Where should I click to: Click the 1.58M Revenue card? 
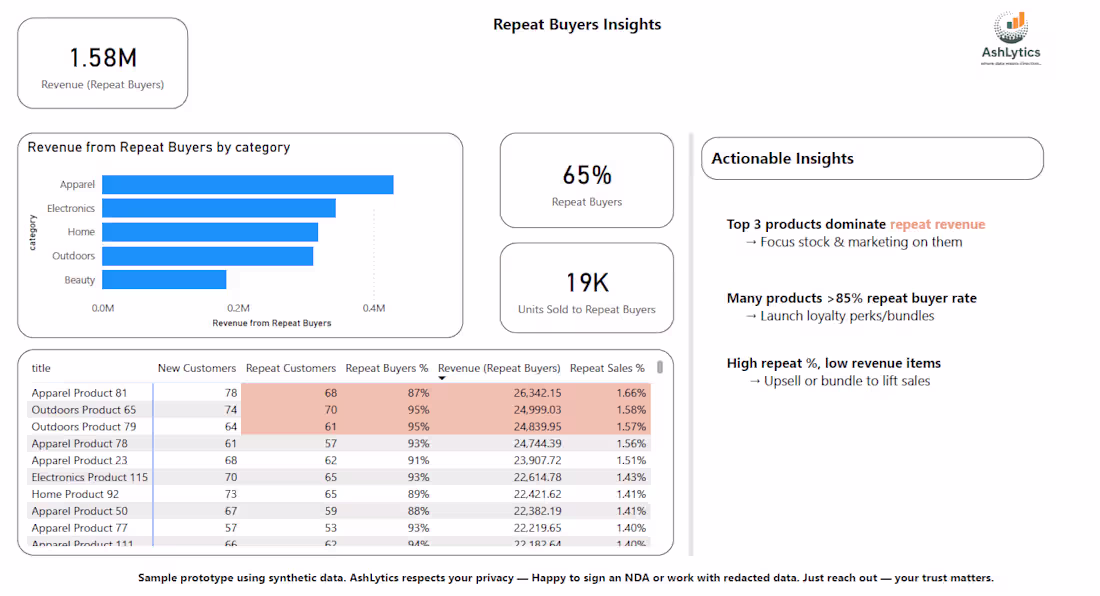click(101, 61)
